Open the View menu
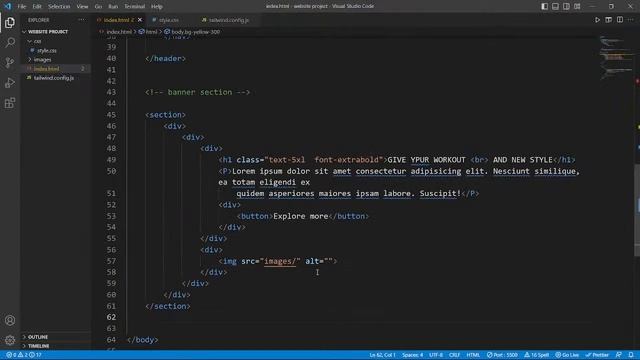This screenshot has width=640, height=360. pyautogui.click(x=82, y=6)
